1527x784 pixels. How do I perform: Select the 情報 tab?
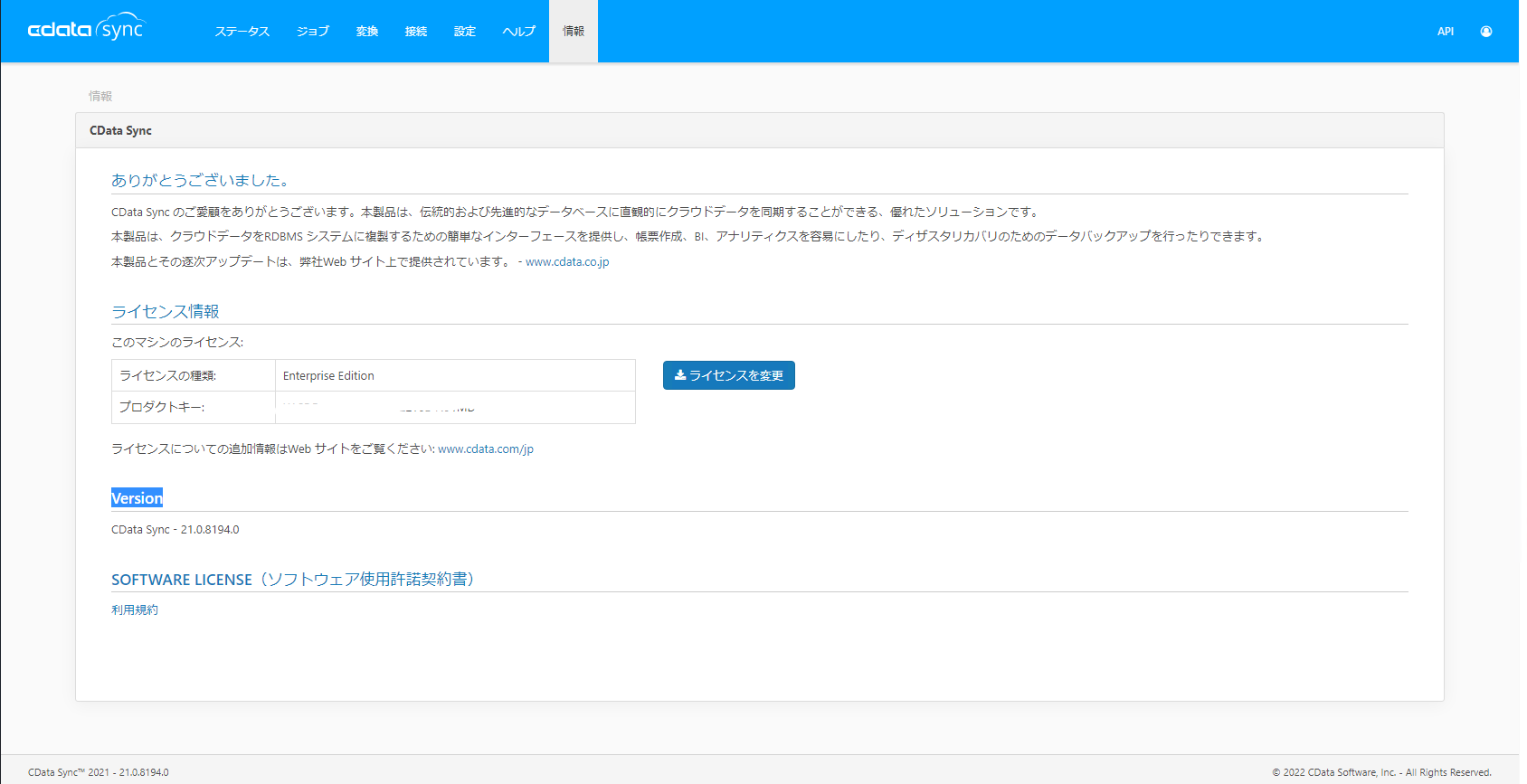pyautogui.click(x=574, y=32)
